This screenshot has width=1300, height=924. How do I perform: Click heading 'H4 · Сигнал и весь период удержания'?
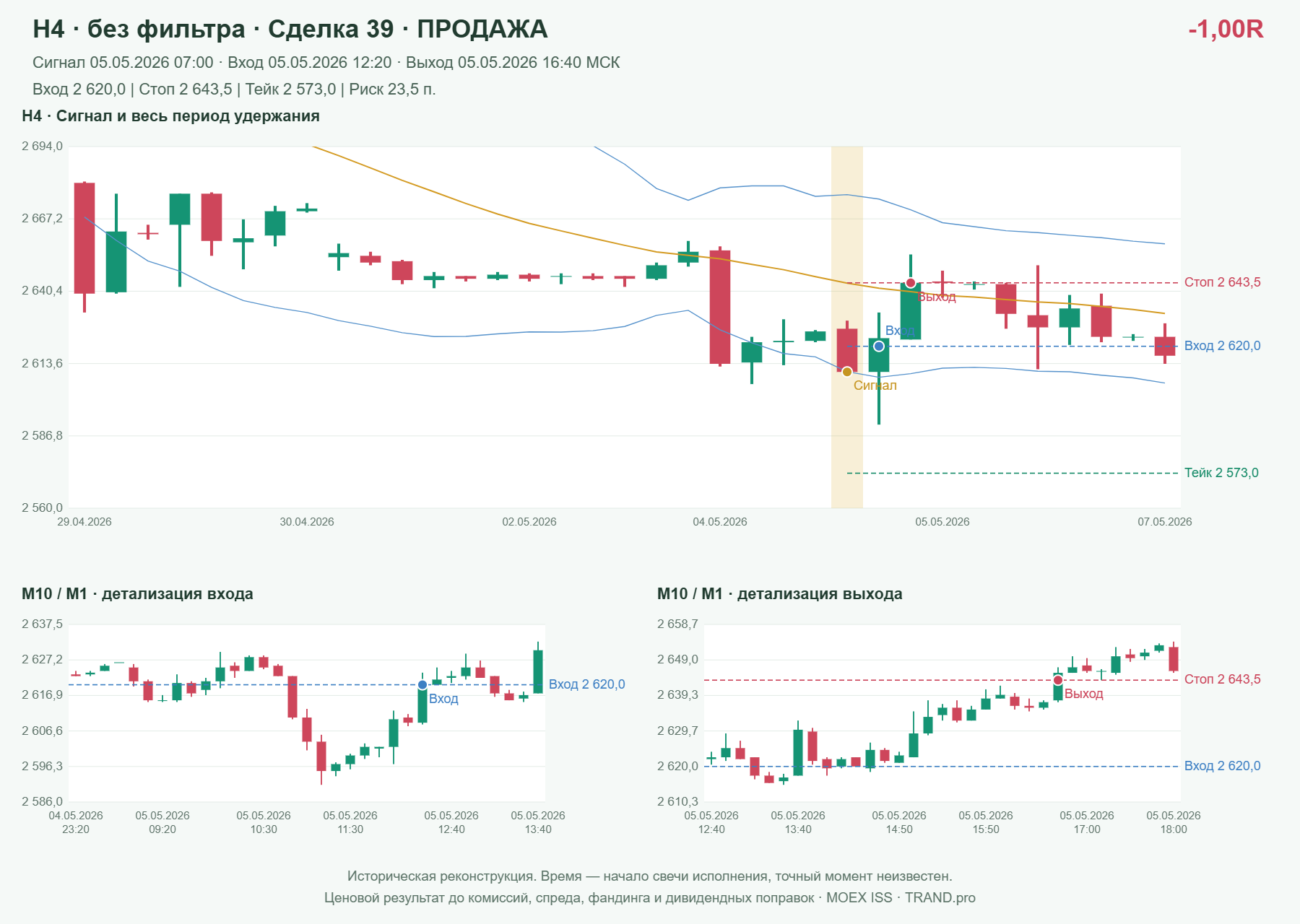[x=171, y=116]
